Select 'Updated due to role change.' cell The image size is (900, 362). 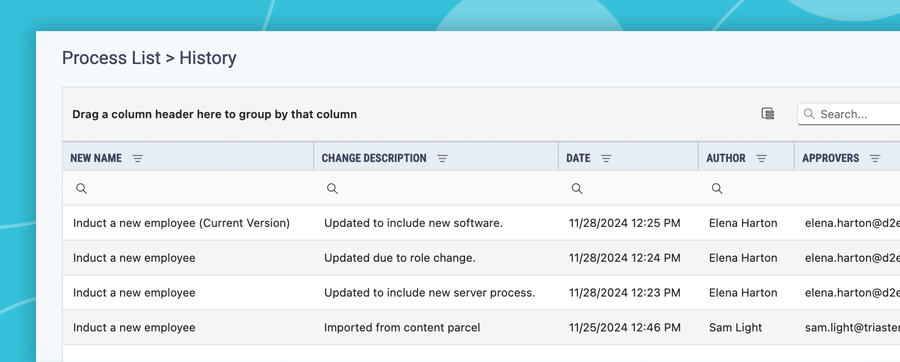click(399, 258)
